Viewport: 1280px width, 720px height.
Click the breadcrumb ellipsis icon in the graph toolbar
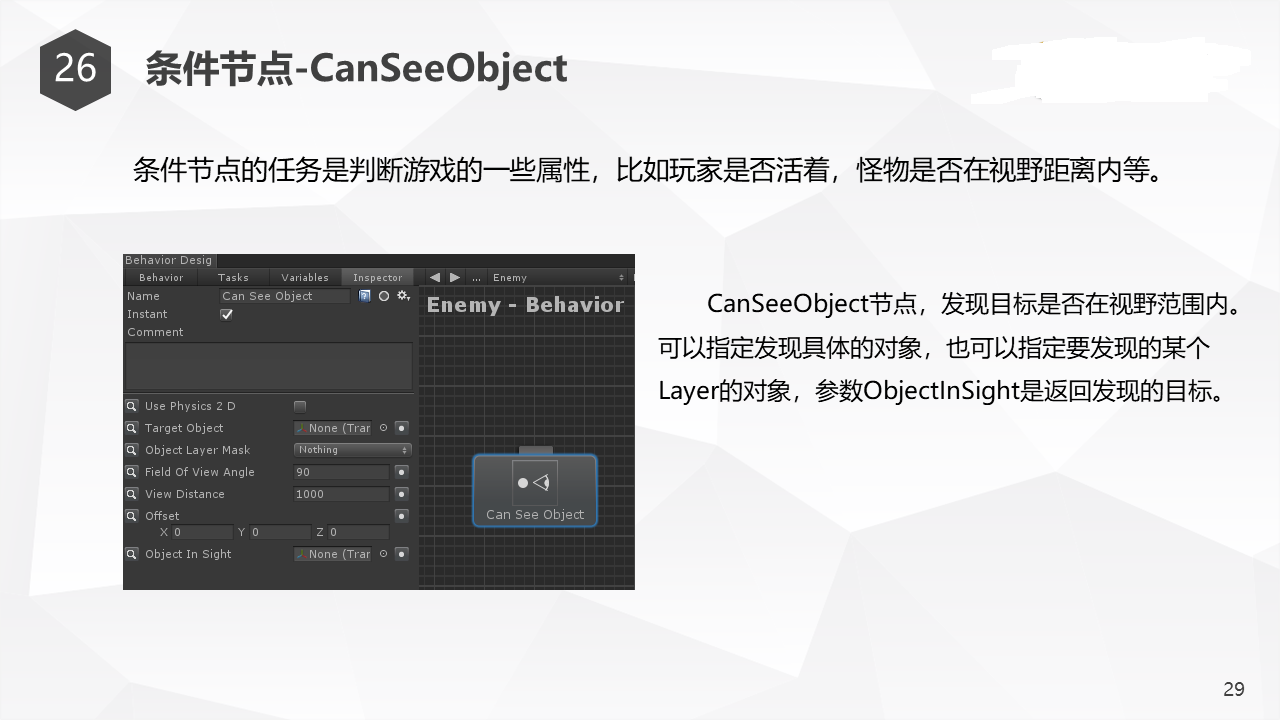tap(476, 277)
